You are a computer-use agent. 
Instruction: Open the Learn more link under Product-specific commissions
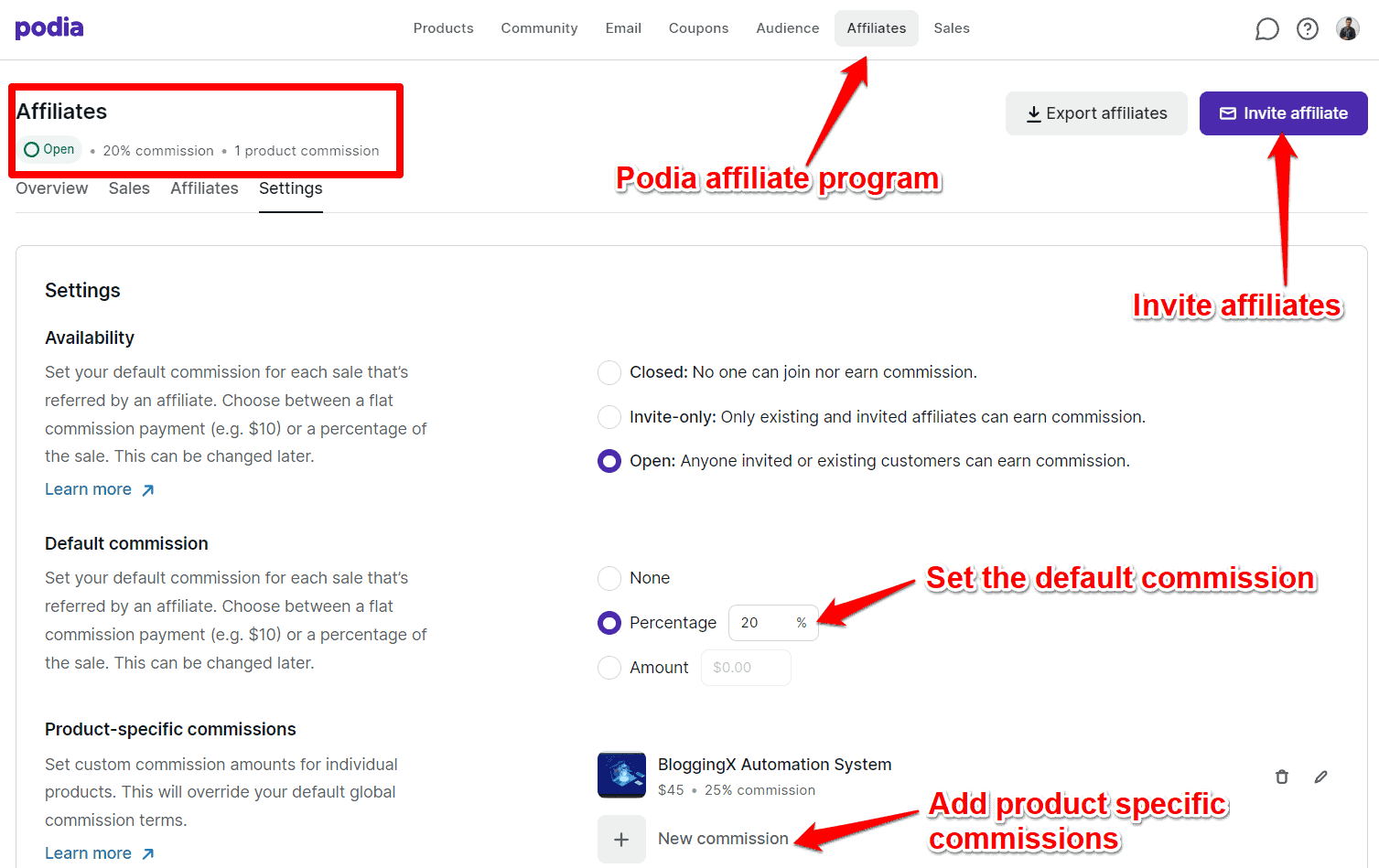(x=89, y=852)
